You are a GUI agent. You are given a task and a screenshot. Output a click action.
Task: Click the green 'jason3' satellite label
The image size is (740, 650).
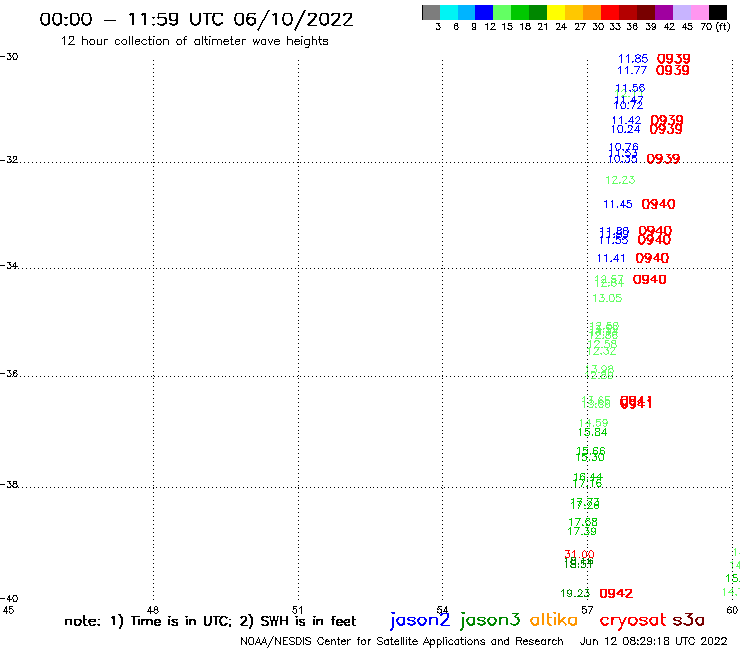click(490, 620)
